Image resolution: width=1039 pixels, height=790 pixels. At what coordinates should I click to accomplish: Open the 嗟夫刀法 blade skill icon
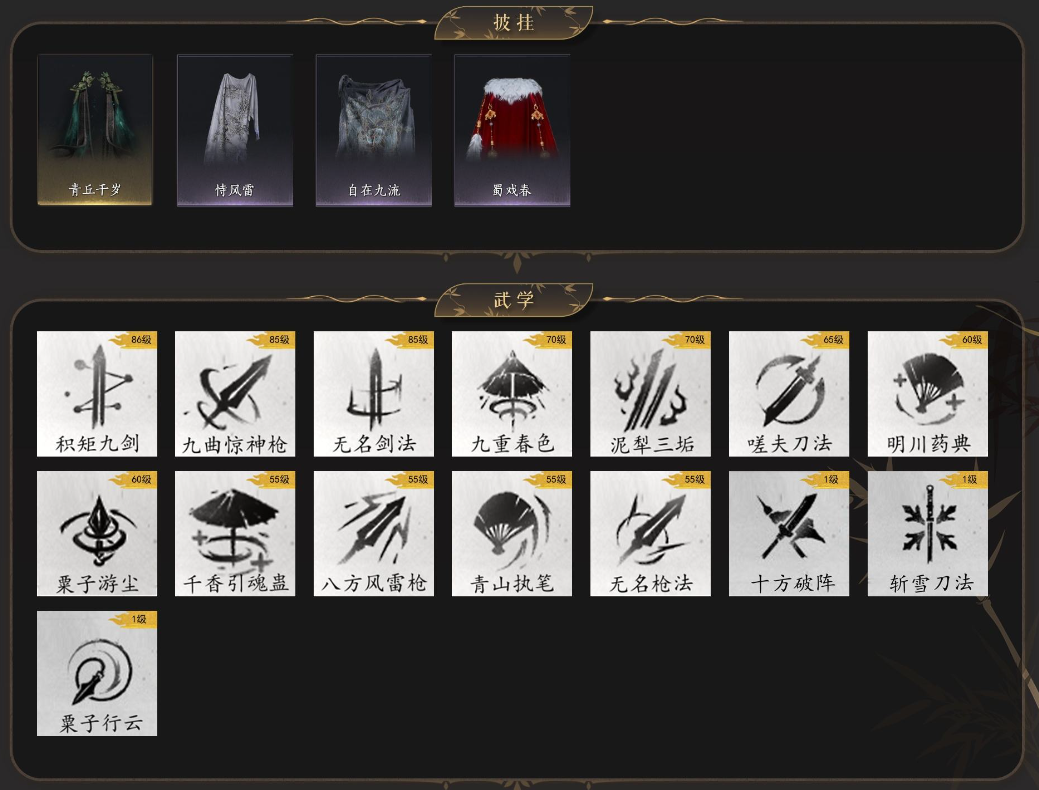click(x=789, y=394)
